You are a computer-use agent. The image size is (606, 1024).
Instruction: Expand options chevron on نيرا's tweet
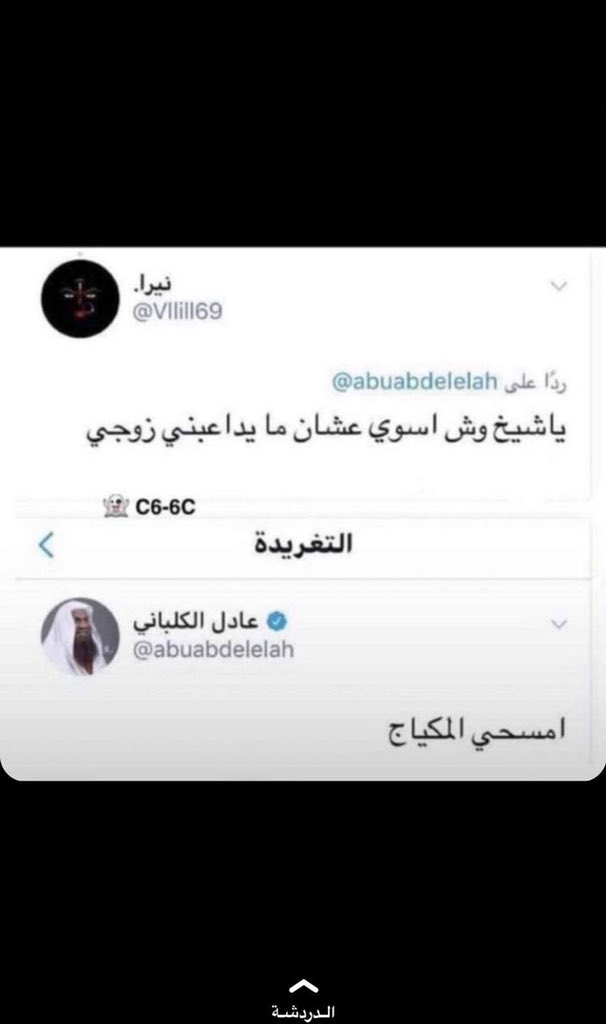(559, 285)
